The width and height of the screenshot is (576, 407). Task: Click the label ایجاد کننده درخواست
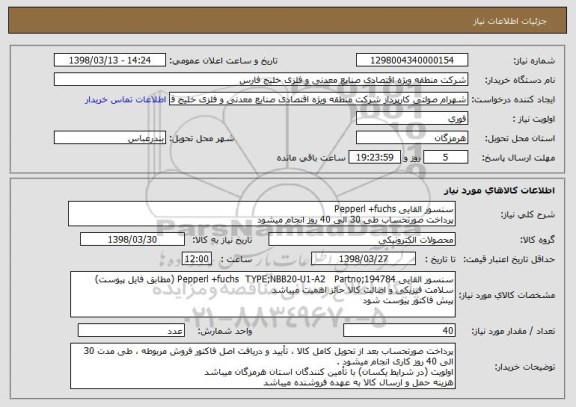tap(513, 100)
